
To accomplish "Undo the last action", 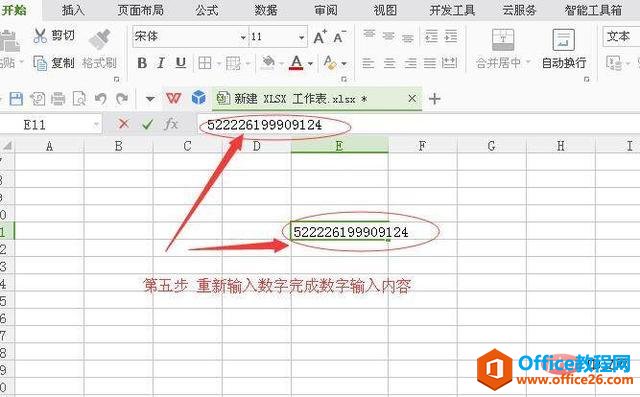I will click(100, 99).
